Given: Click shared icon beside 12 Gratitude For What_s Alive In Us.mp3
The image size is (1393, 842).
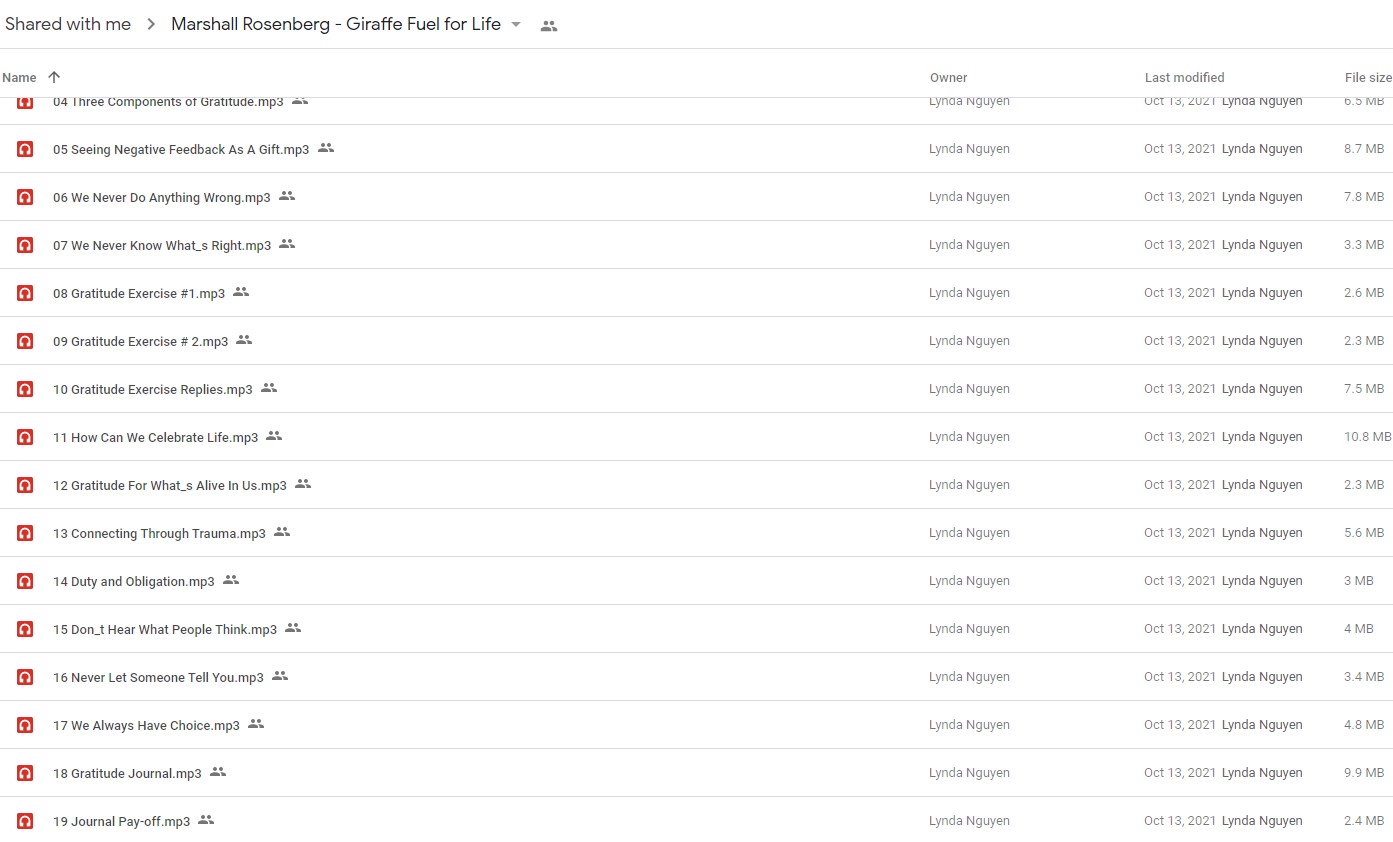Looking at the screenshot, I should (x=303, y=484).
